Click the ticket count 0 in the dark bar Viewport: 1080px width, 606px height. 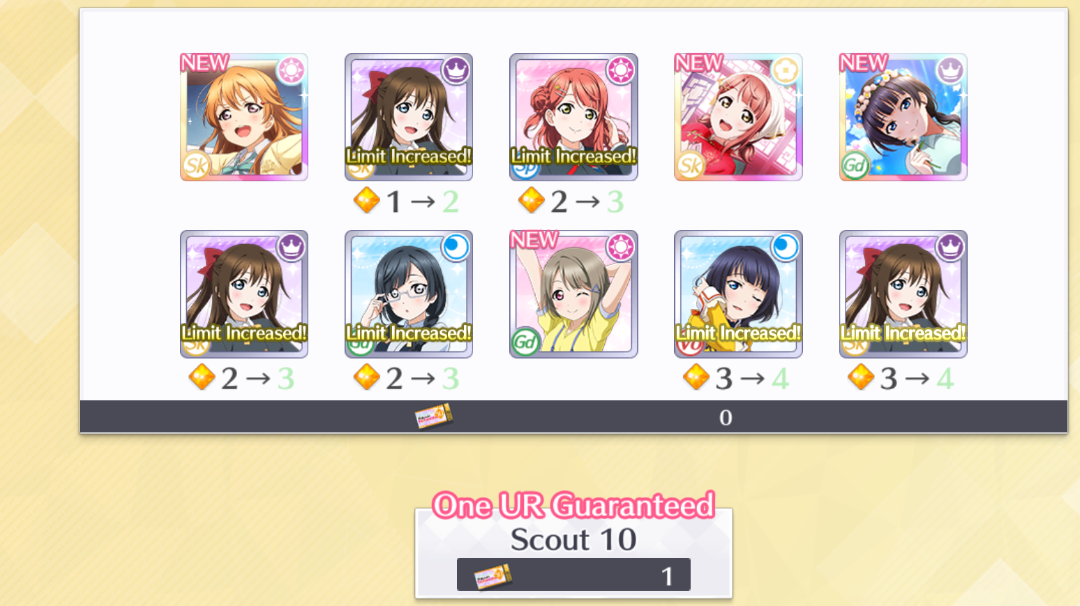725,417
